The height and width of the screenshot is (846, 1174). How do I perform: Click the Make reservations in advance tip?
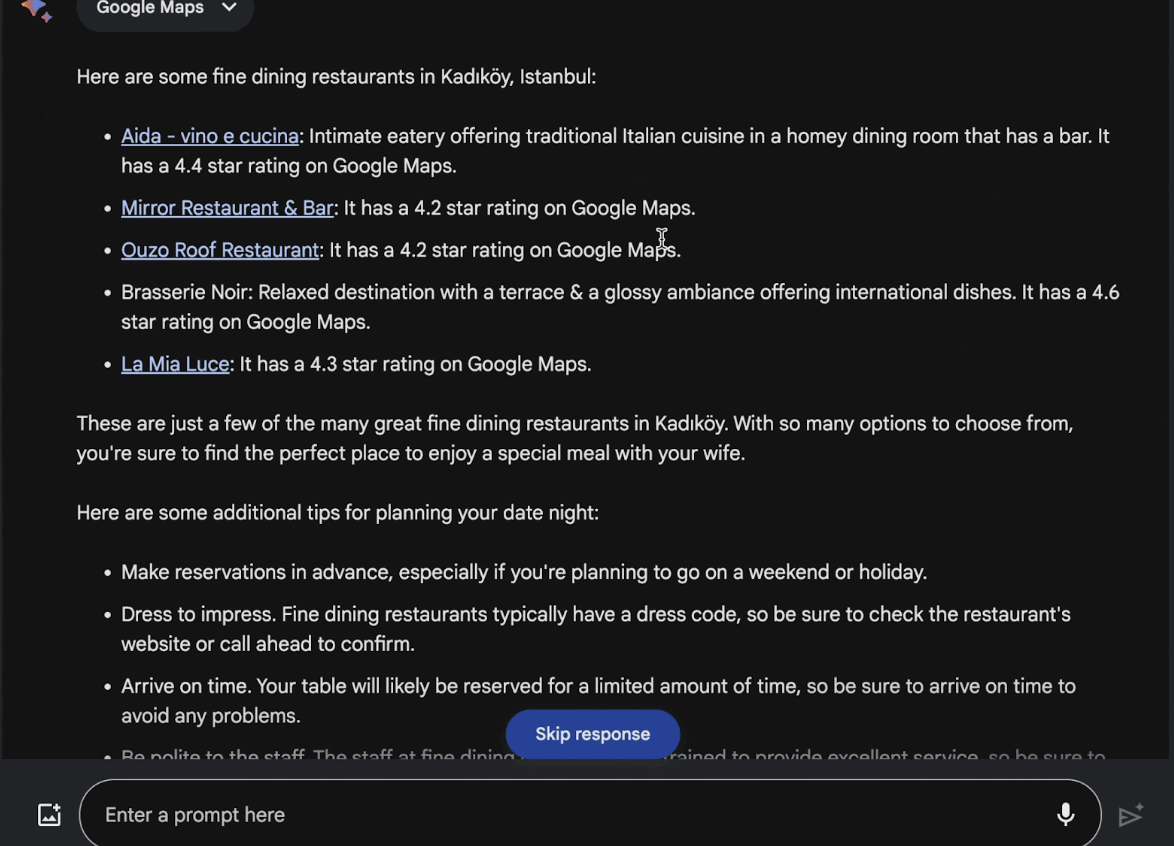pos(524,573)
